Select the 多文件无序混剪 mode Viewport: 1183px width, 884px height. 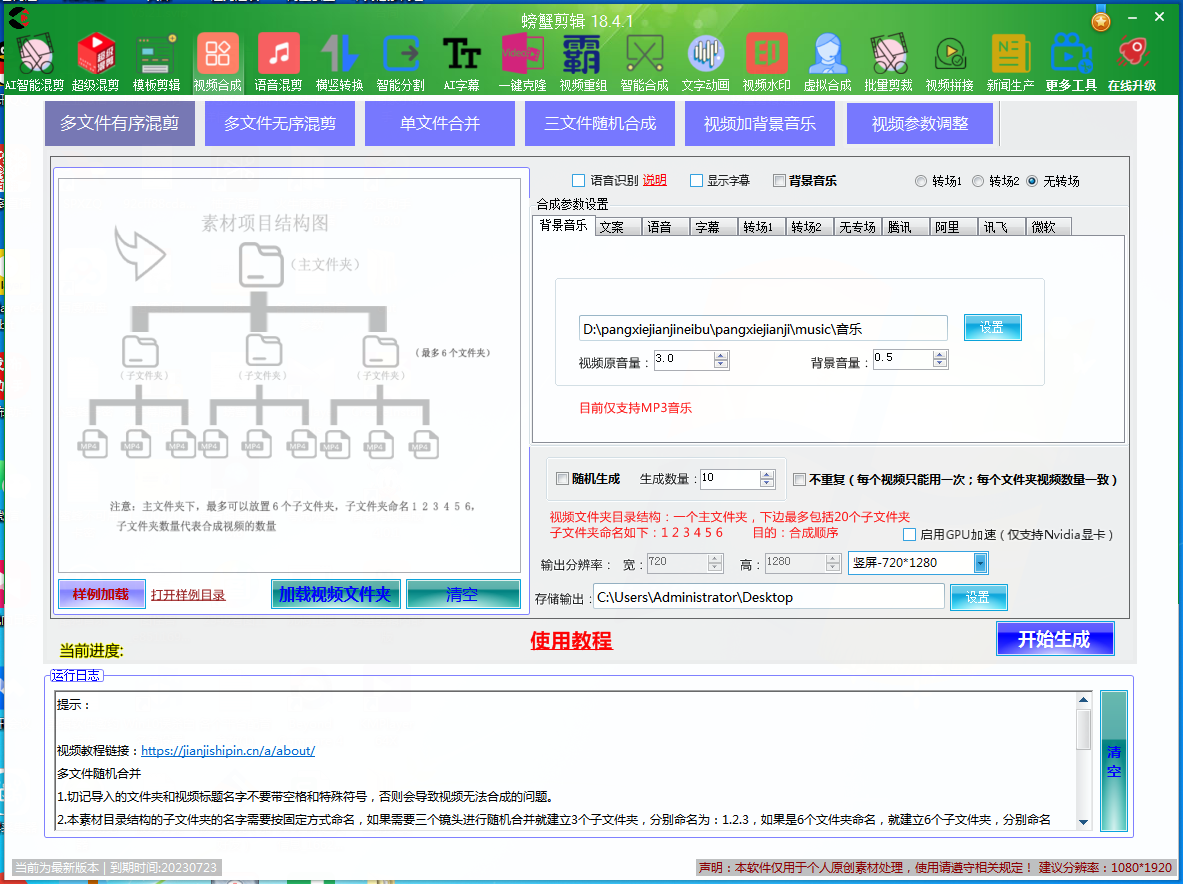(x=280, y=124)
